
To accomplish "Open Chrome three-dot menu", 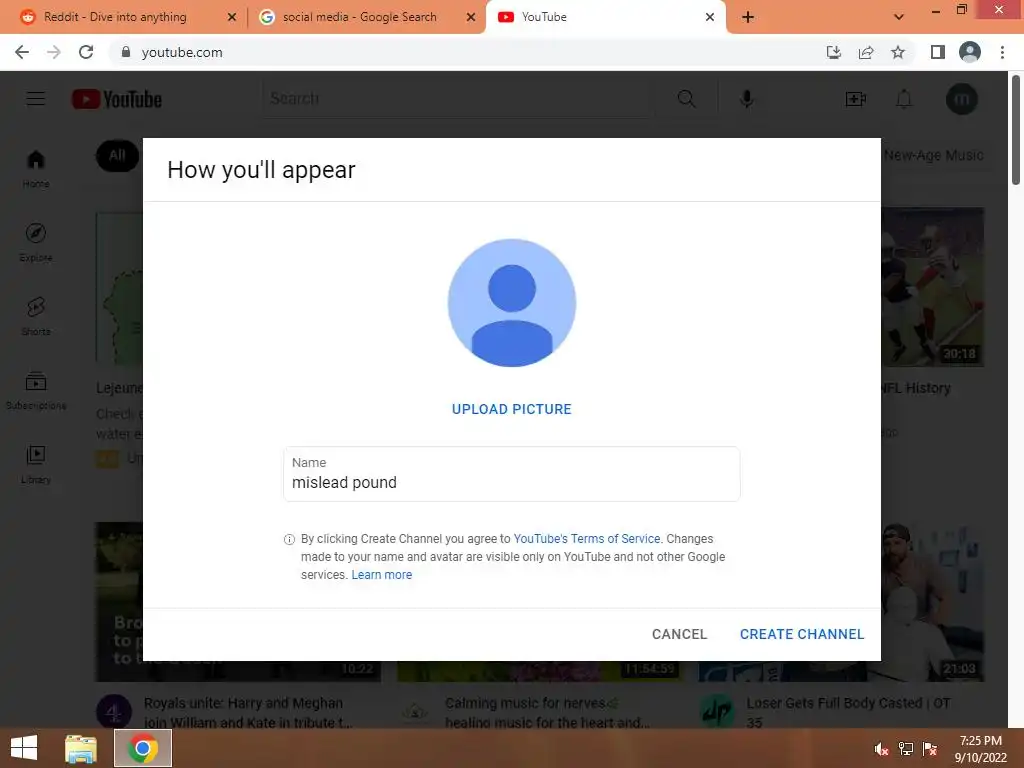I will click(x=1002, y=52).
